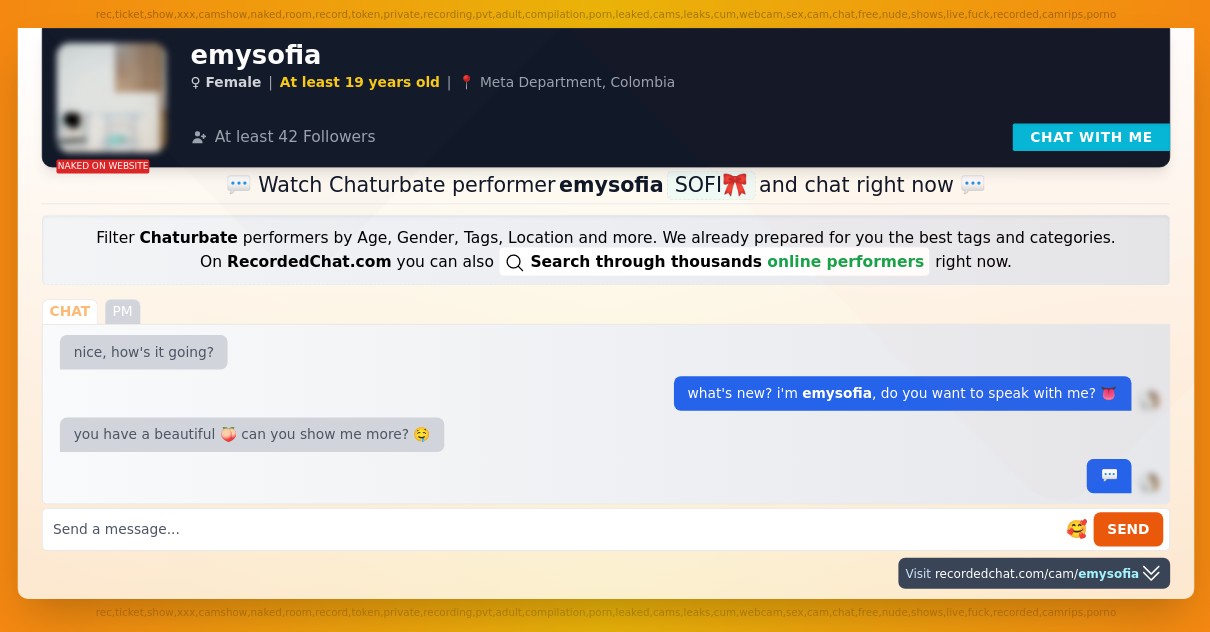Click the 'nice, how's it going?' message
This screenshot has width=1210, height=632.
pos(144,352)
